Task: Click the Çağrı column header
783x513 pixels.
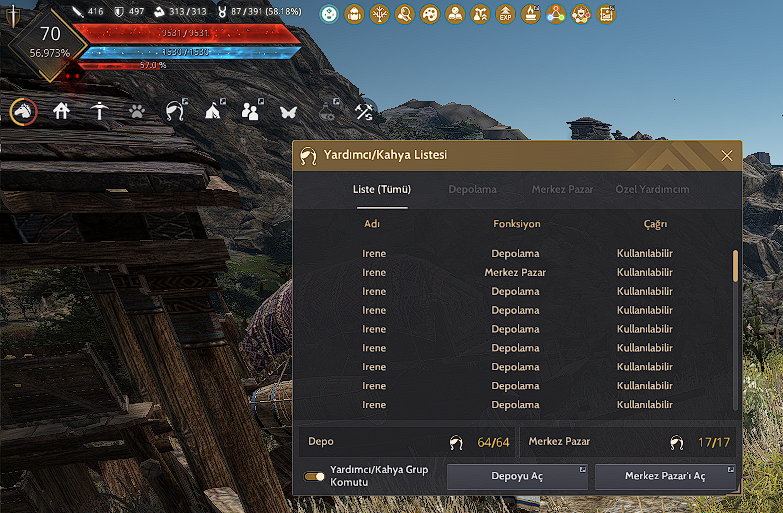Action: tap(655, 224)
